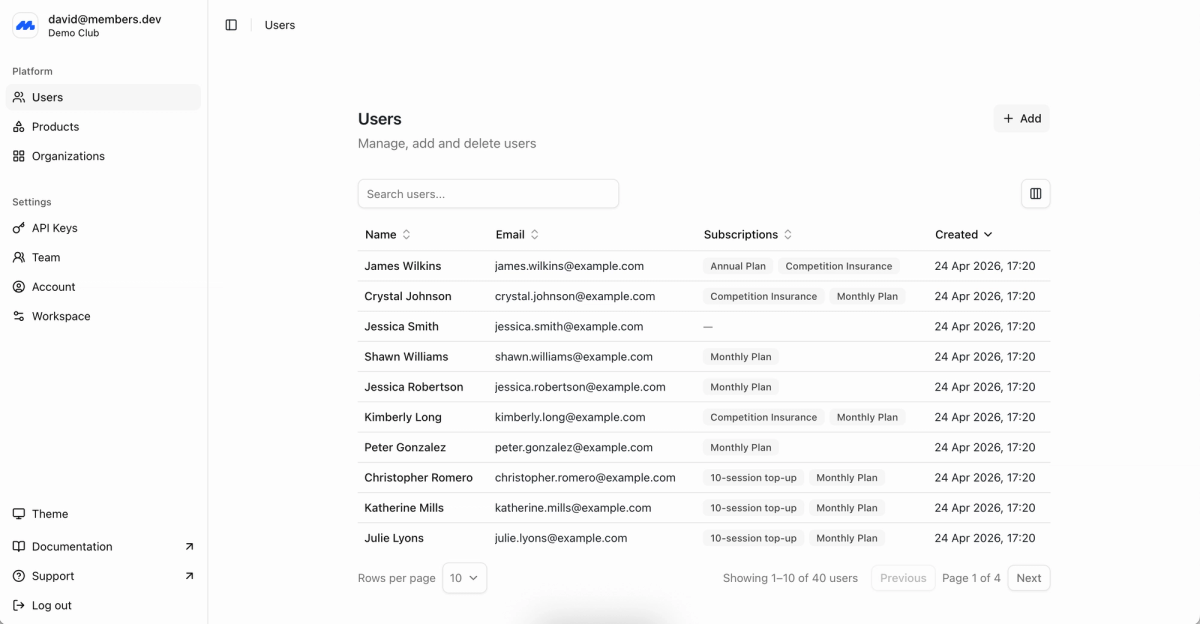Click Annual Plan badge for James Wilkins
1200x624 pixels.
tap(738, 266)
